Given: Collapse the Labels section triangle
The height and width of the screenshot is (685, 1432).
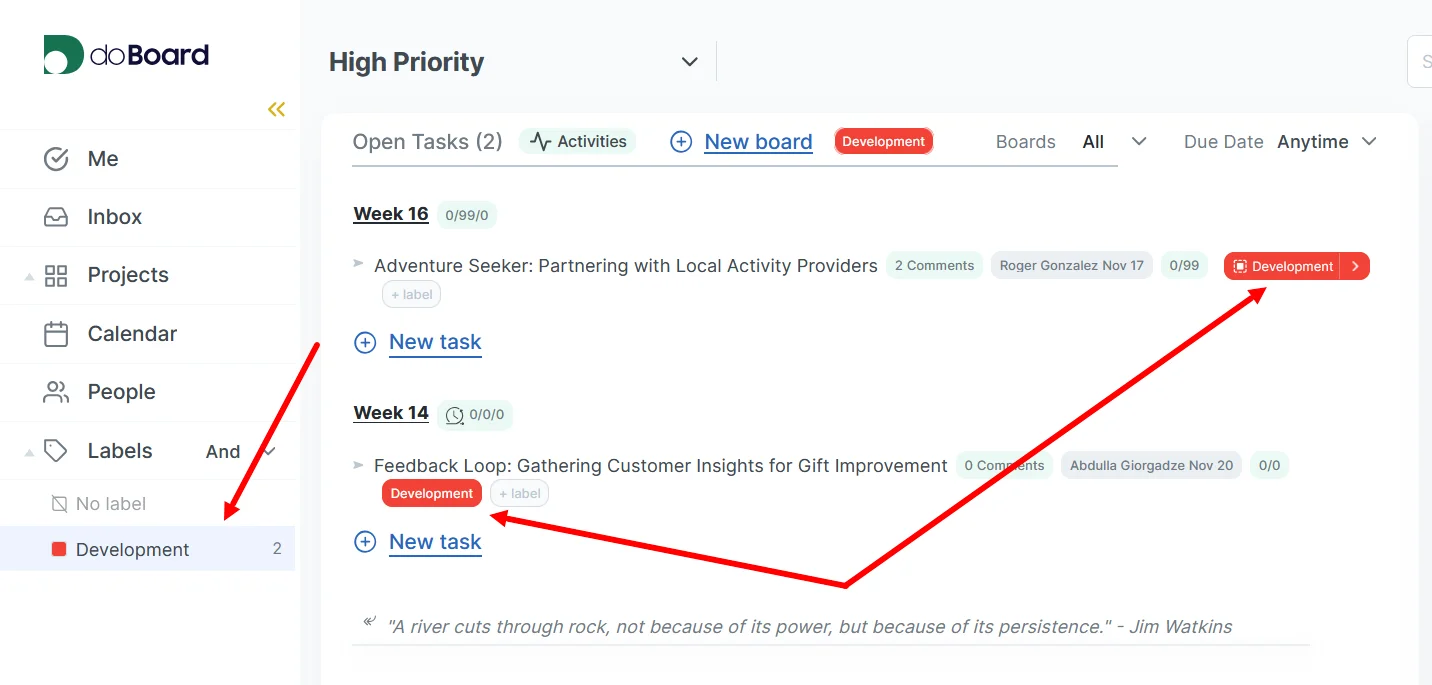Looking at the screenshot, I should click(29, 452).
